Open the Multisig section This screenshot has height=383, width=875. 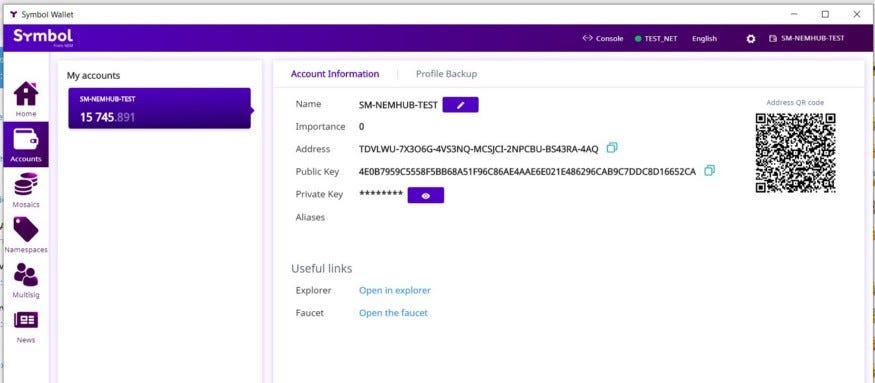click(26, 280)
